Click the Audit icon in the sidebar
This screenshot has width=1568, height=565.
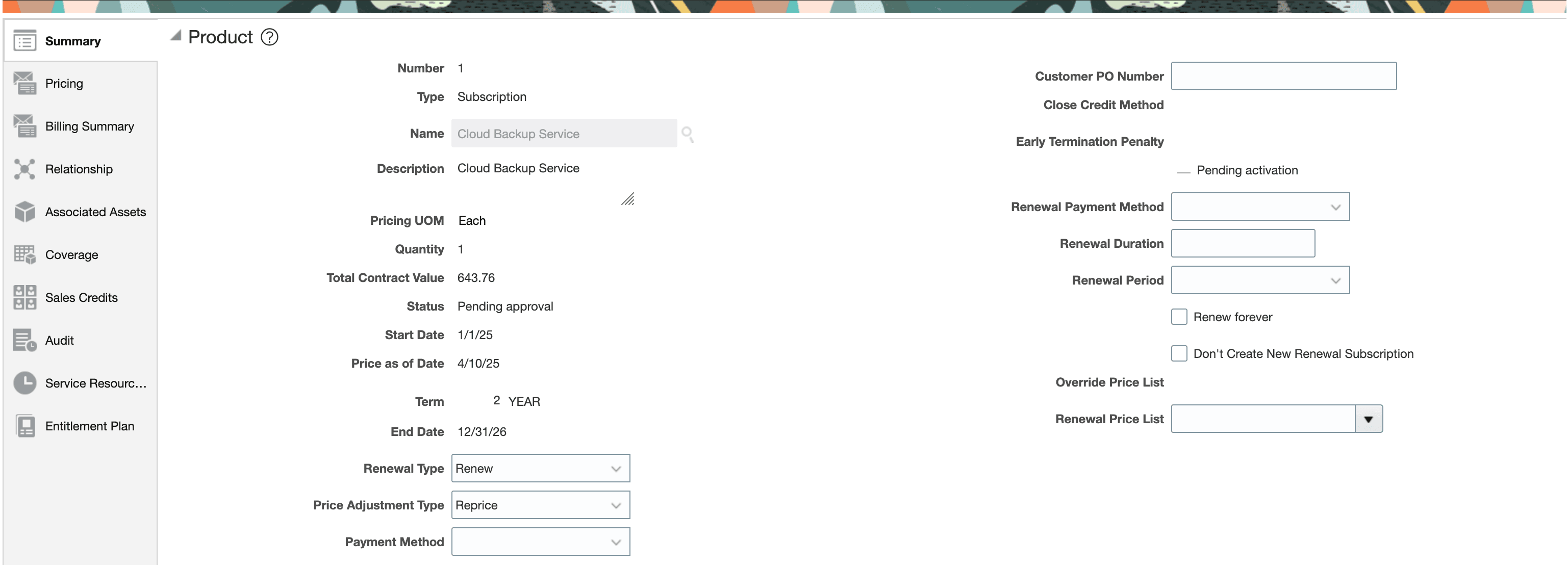24,340
